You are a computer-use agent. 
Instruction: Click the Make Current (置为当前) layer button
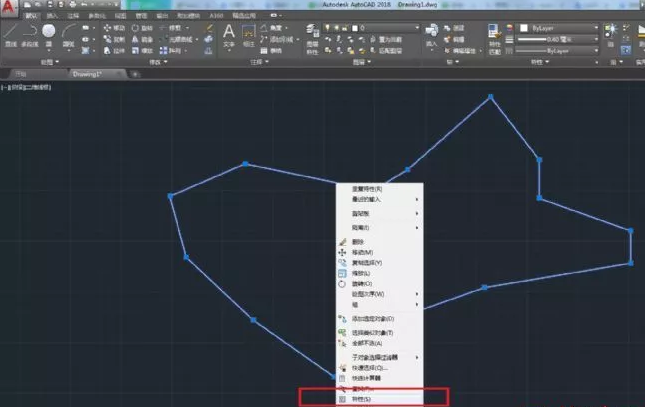(x=385, y=40)
